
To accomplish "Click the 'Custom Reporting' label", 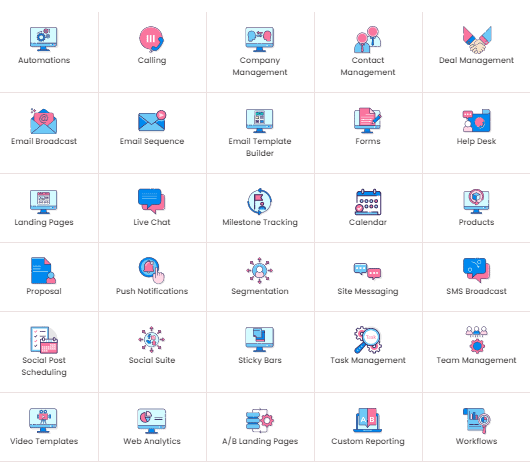I will pos(368,442).
